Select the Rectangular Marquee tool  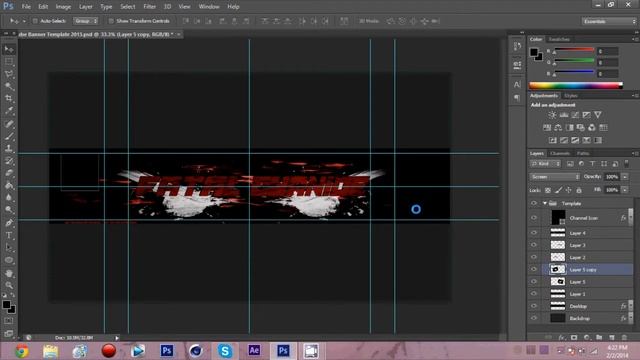pos(9,62)
